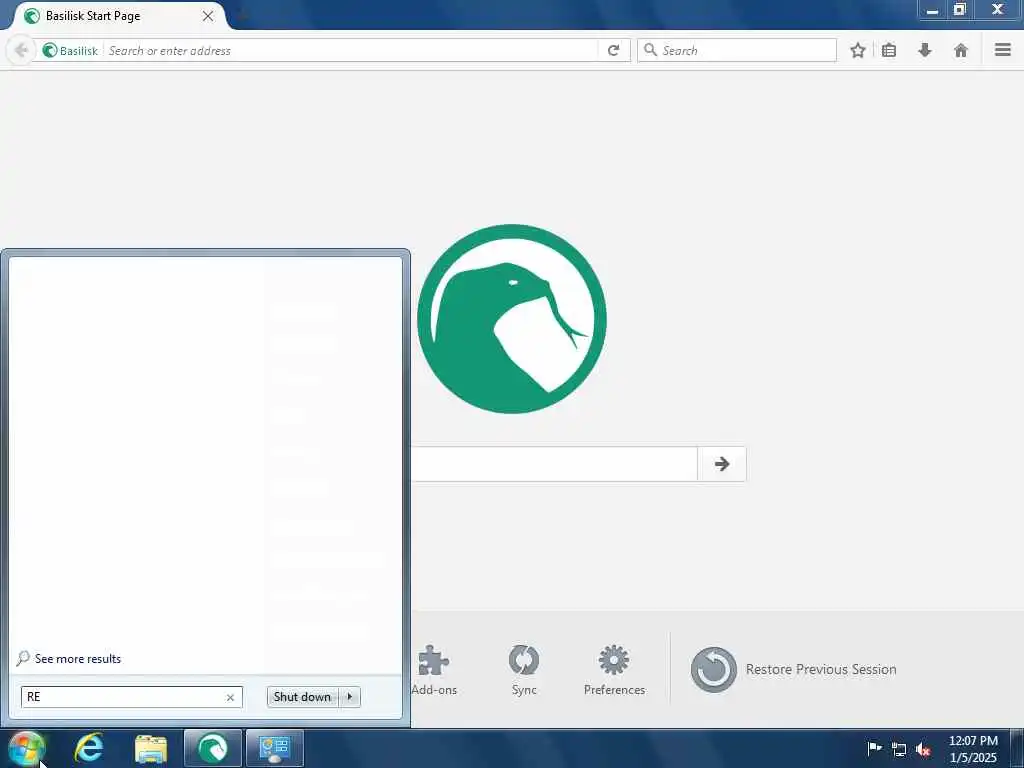
Task: Restore Previous Session
Action: coord(793,669)
